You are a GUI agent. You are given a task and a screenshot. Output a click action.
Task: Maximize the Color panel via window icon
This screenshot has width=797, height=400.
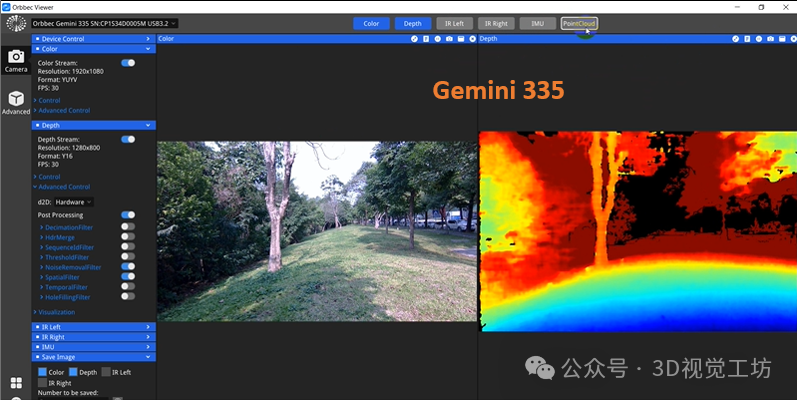[461, 39]
